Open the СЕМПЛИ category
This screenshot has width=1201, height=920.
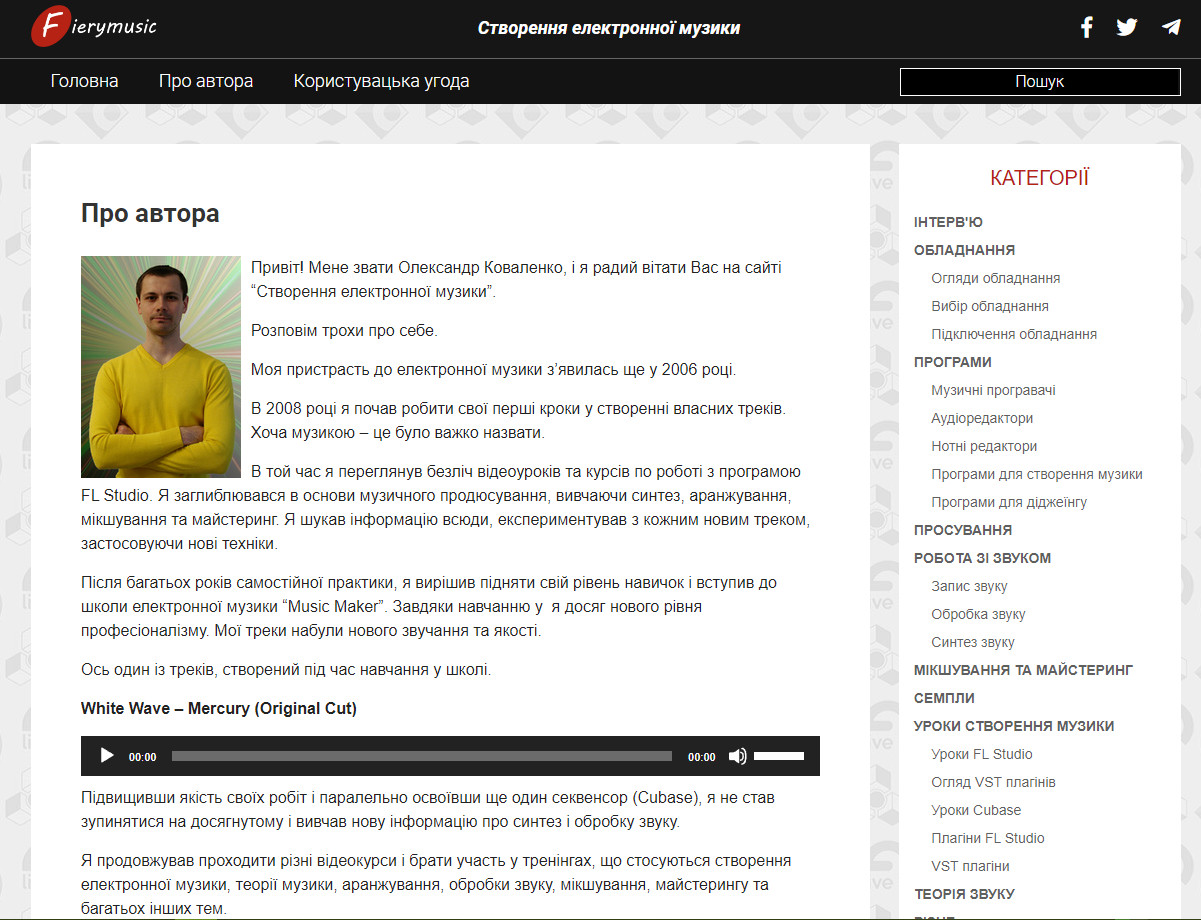click(944, 698)
